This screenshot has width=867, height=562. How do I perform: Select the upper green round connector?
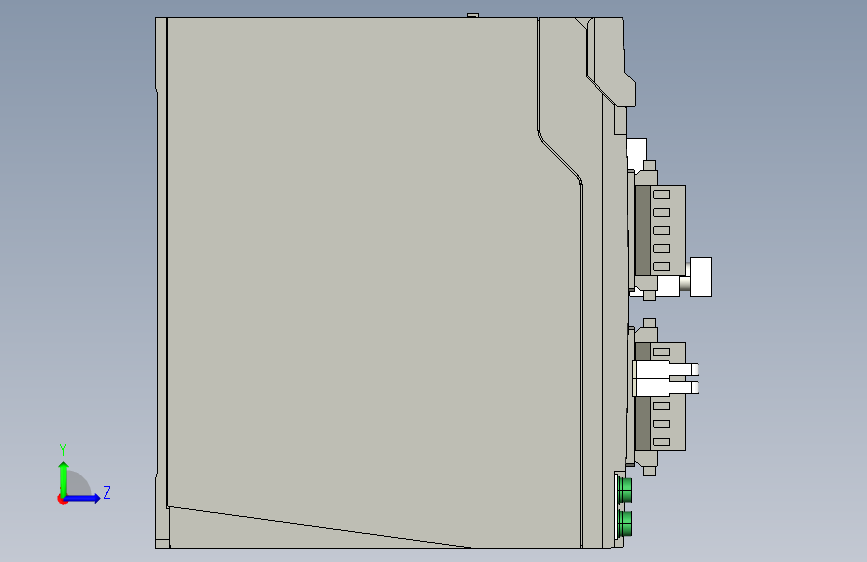(x=625, y=490)
